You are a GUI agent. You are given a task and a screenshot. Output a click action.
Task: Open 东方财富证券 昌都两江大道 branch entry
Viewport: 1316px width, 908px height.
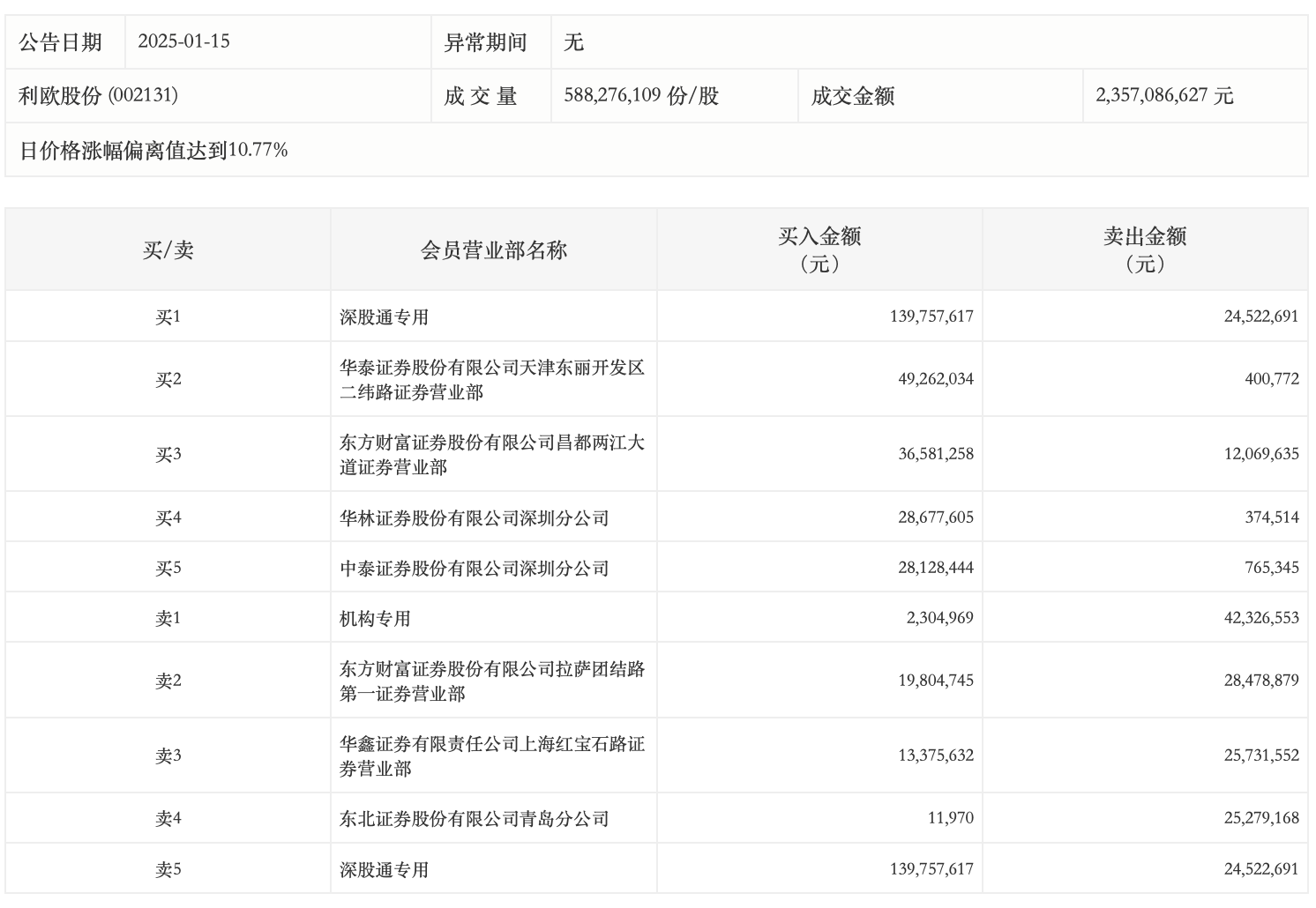click(492, 454)
